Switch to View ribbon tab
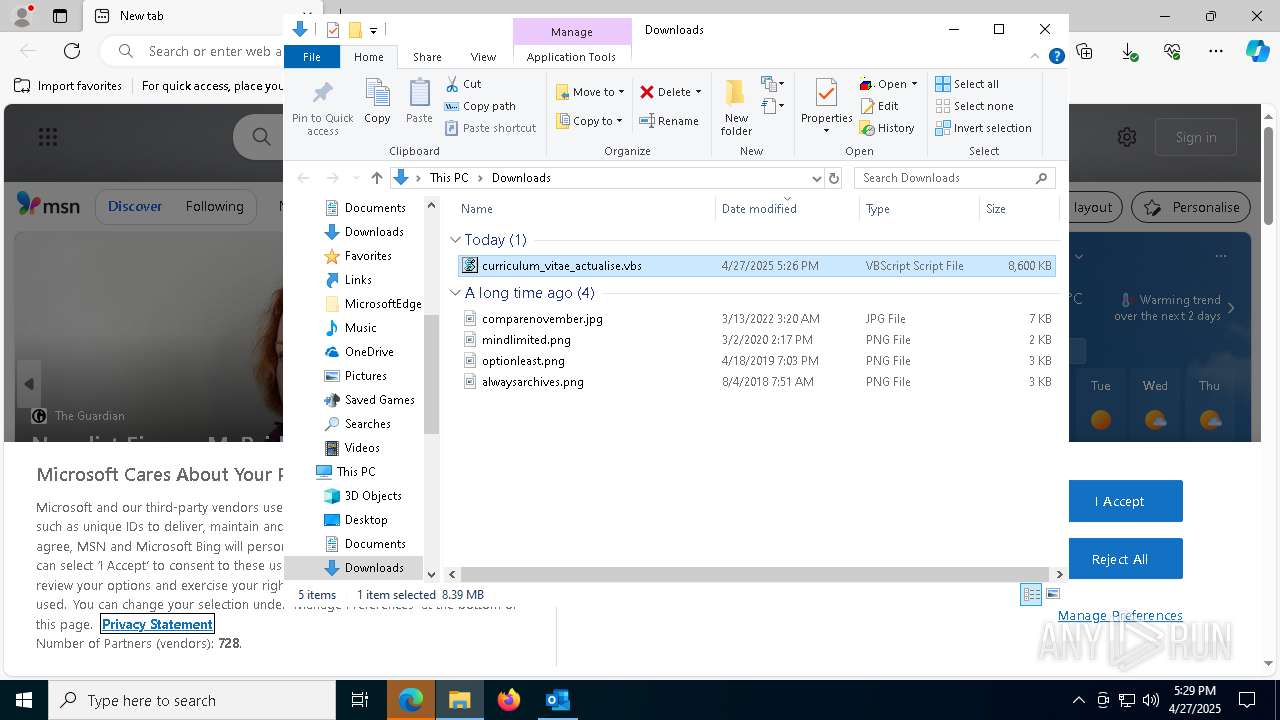This screenshot has height=720, width=1280. click(483, 57)
